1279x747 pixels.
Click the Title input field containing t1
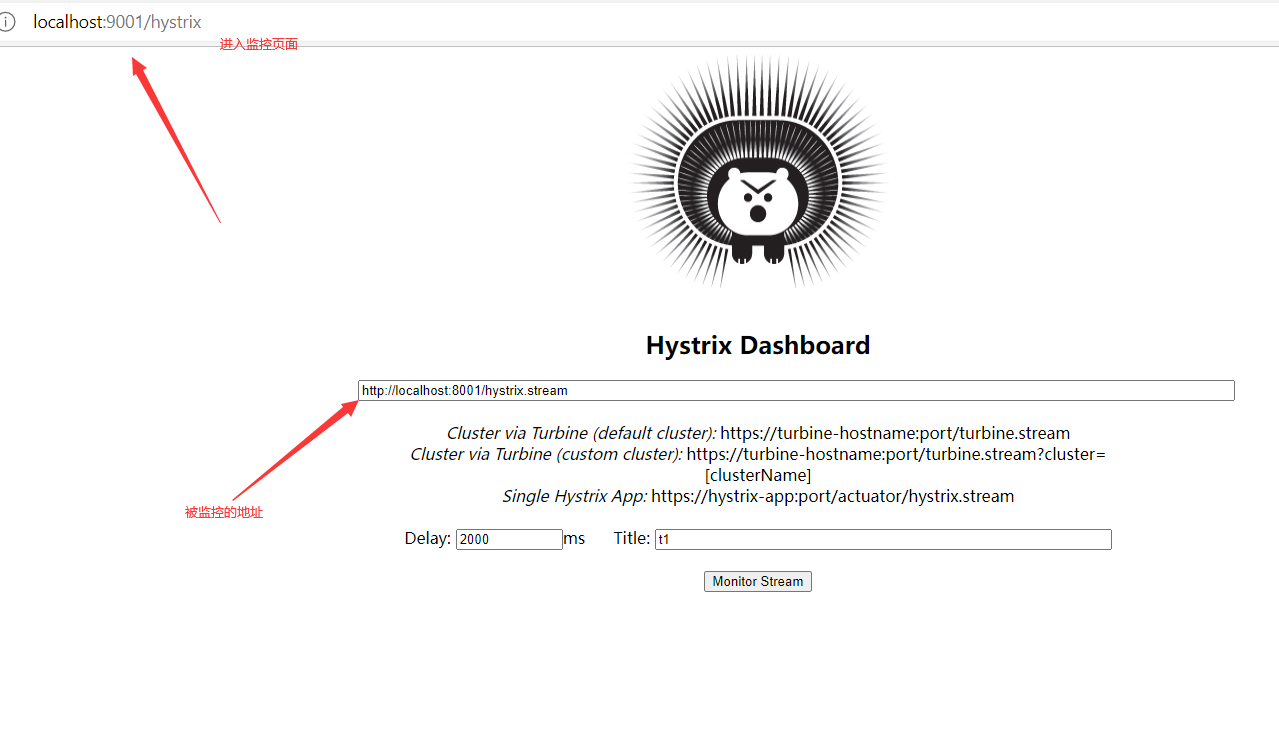click(x=883, y=539)
